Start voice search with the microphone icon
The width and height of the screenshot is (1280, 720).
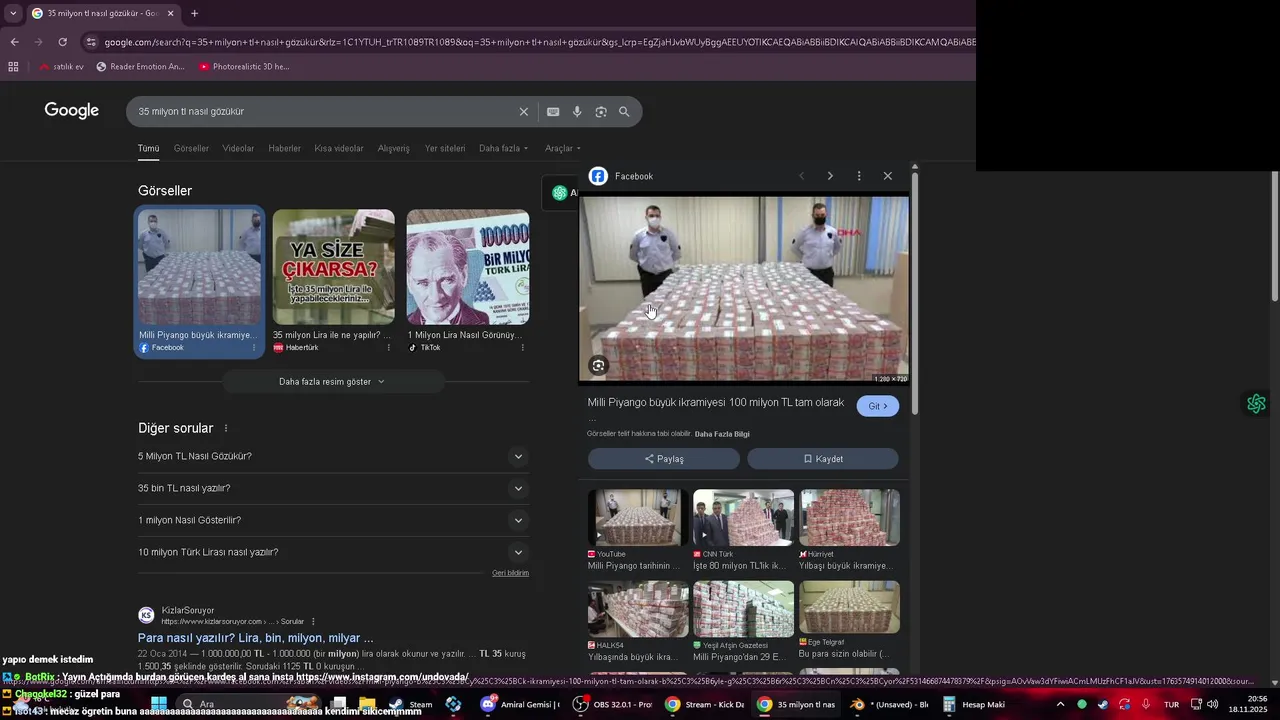coord(577,112)
